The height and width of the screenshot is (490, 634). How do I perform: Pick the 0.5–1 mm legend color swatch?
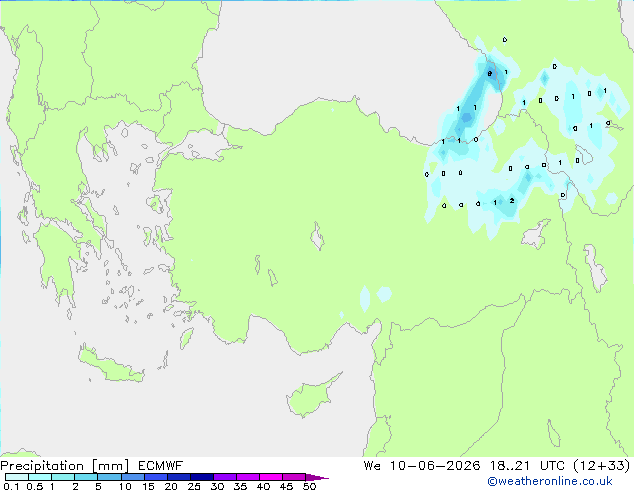point(40,477)
